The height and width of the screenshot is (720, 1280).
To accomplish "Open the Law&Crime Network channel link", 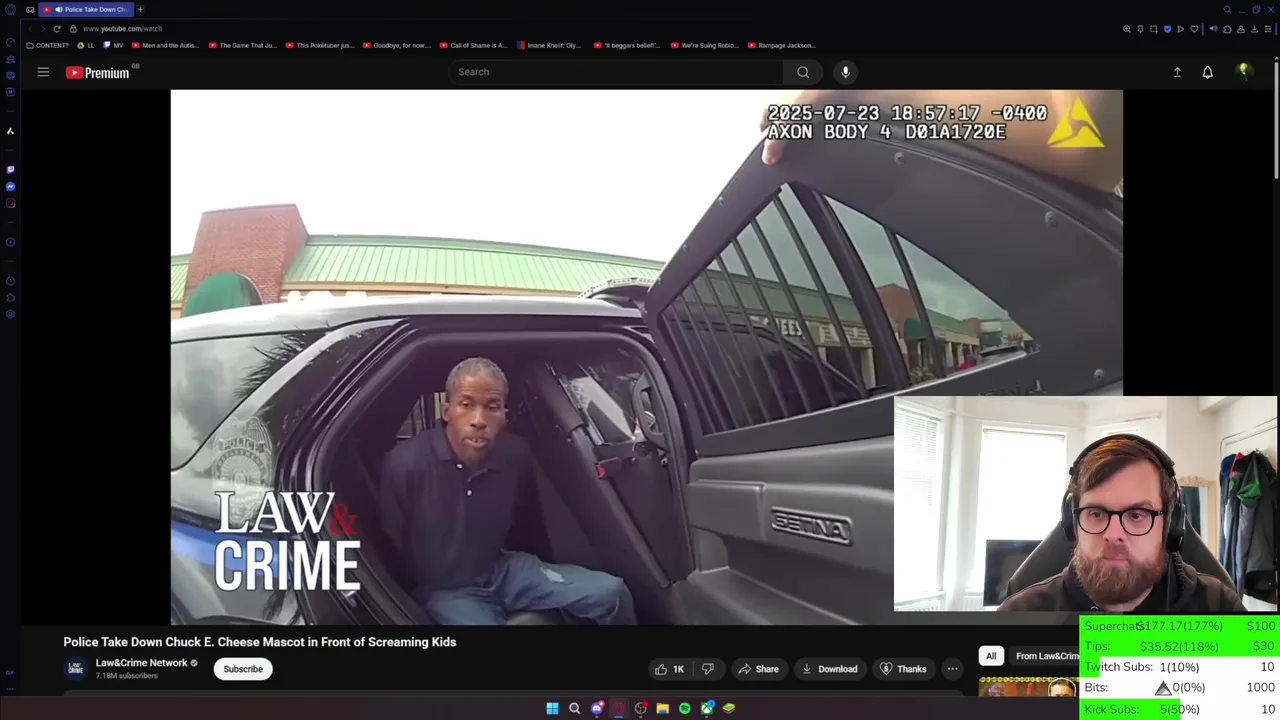I will [x=141, y=663].
